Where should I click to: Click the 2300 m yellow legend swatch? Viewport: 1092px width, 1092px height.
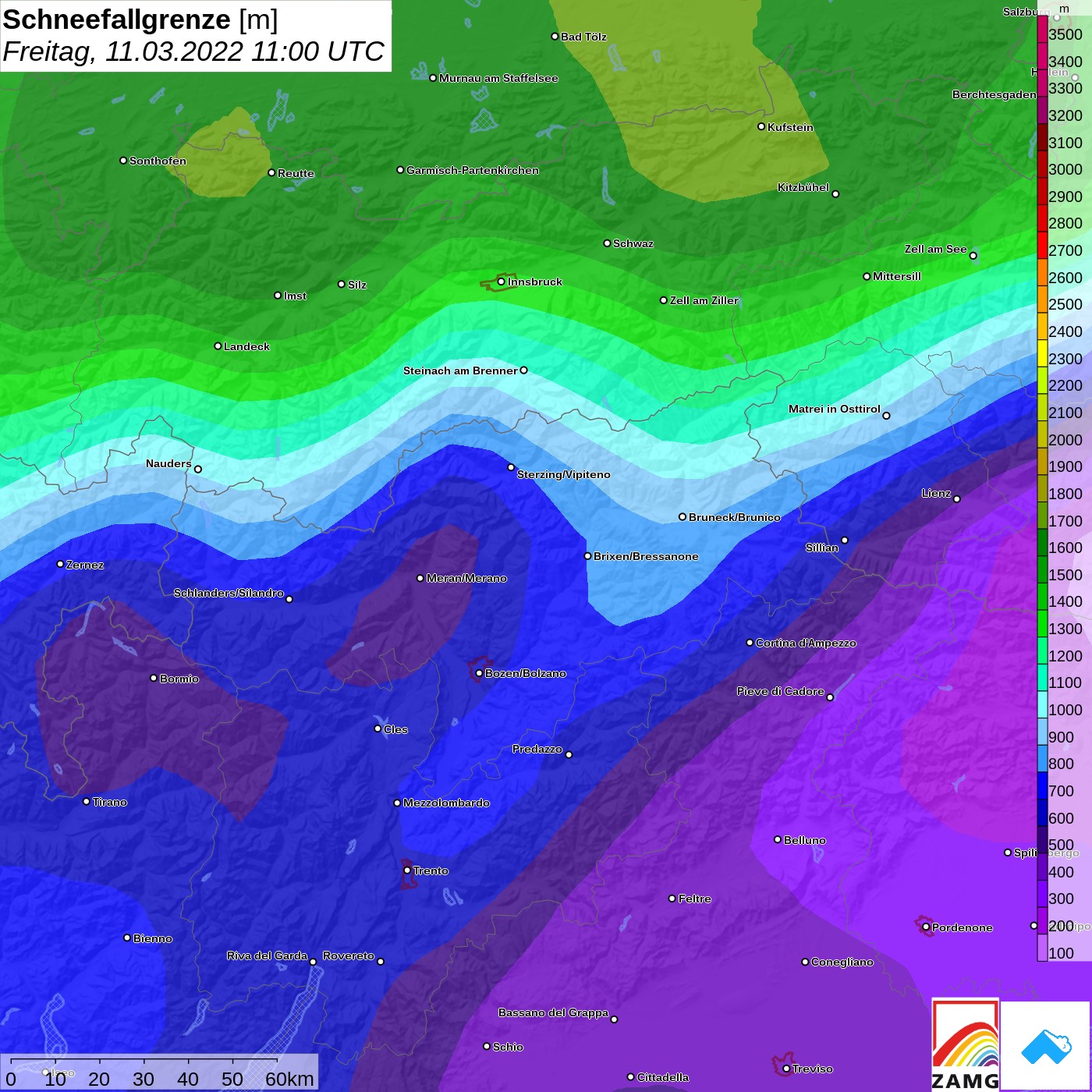[x=1042, y=353]
